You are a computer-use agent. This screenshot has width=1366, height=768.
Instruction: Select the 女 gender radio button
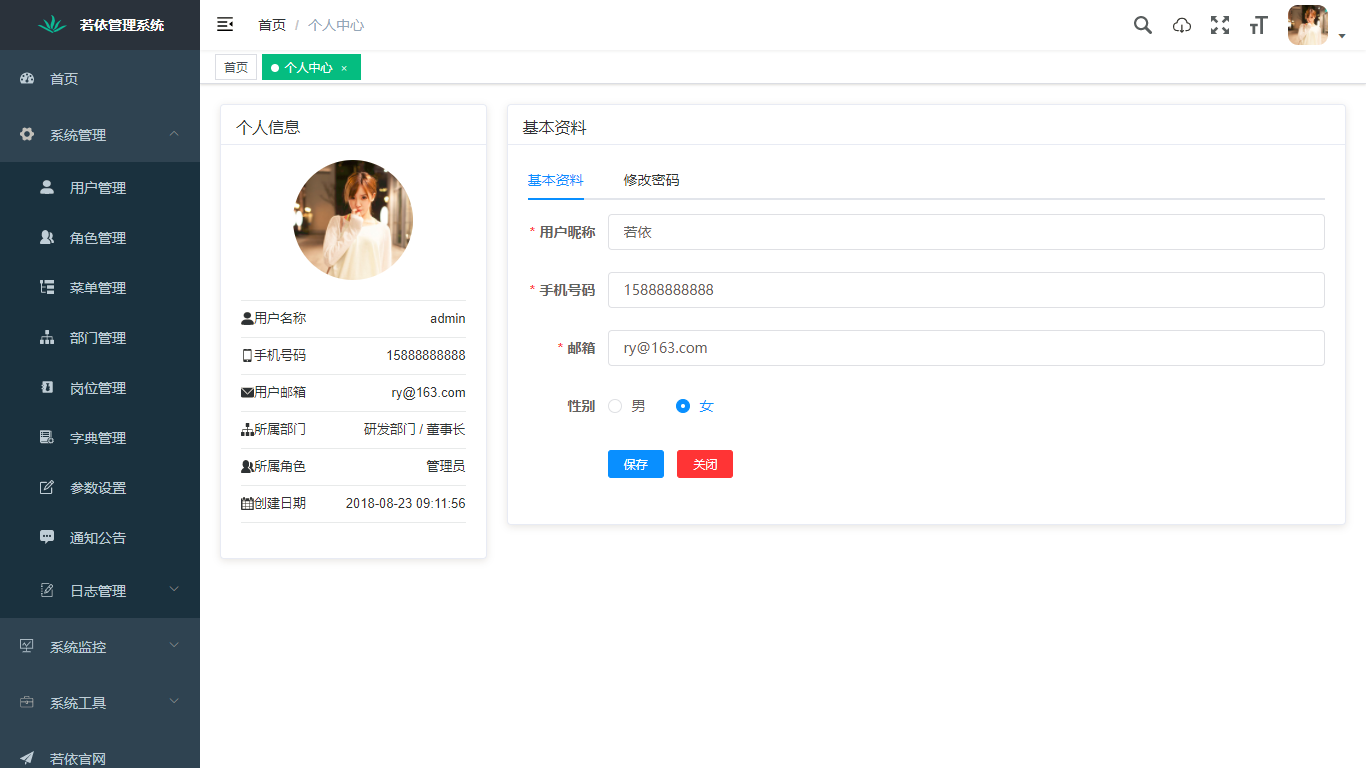(682, 406)
